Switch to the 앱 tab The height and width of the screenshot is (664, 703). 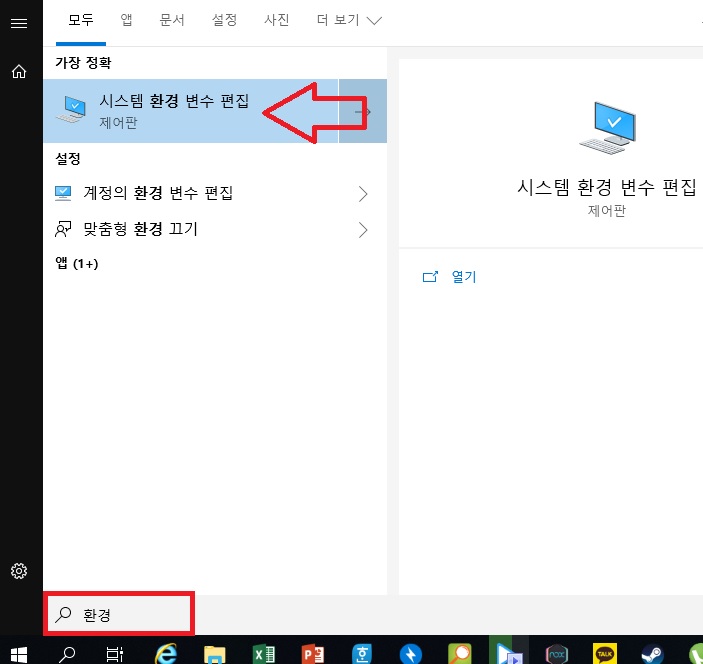[126, 20]
